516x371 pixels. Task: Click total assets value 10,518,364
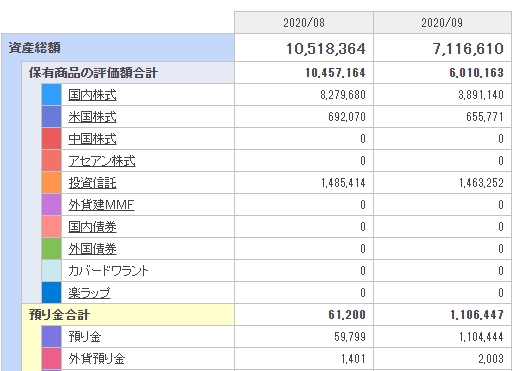point(326,49)
